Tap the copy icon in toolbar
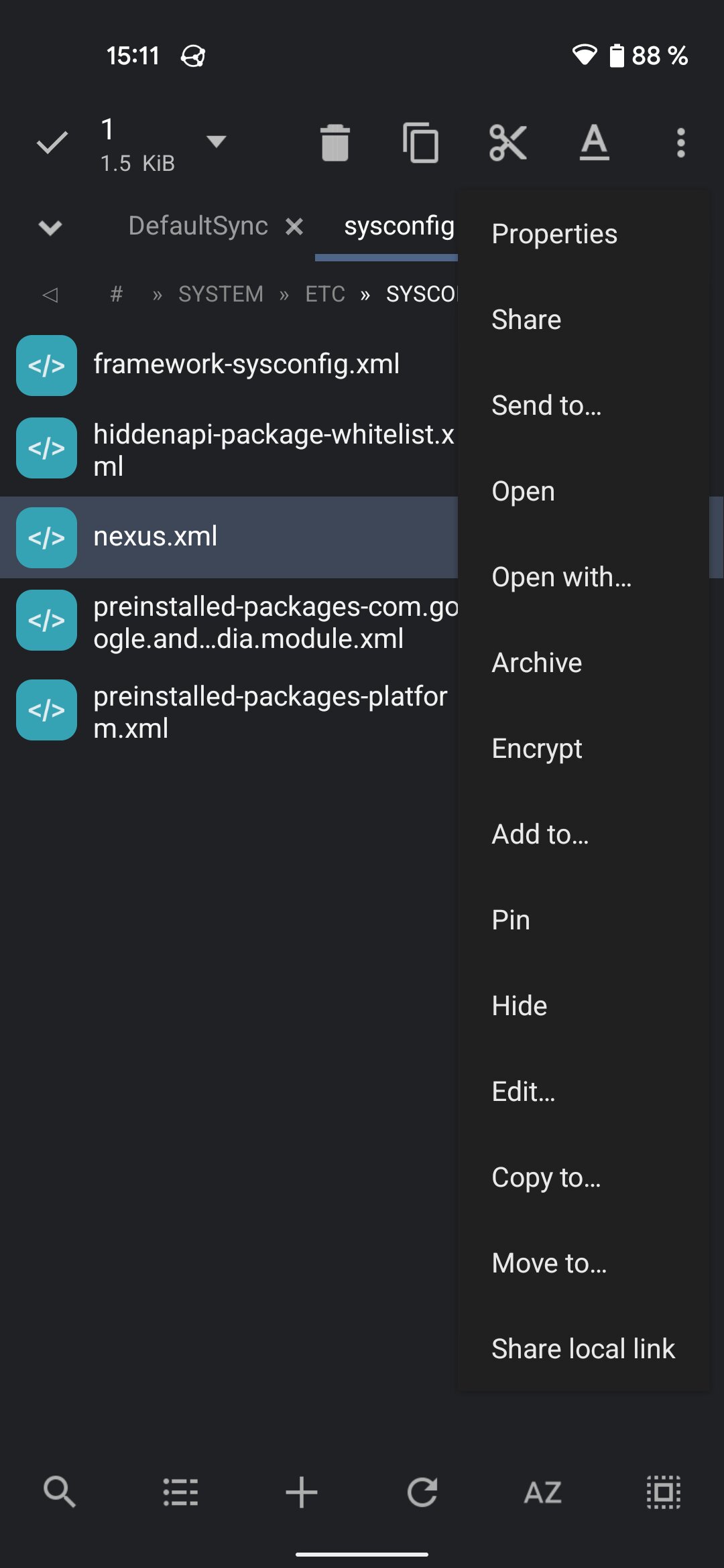Viewport: 724px width, 1568px height. (x=420, y=143)
